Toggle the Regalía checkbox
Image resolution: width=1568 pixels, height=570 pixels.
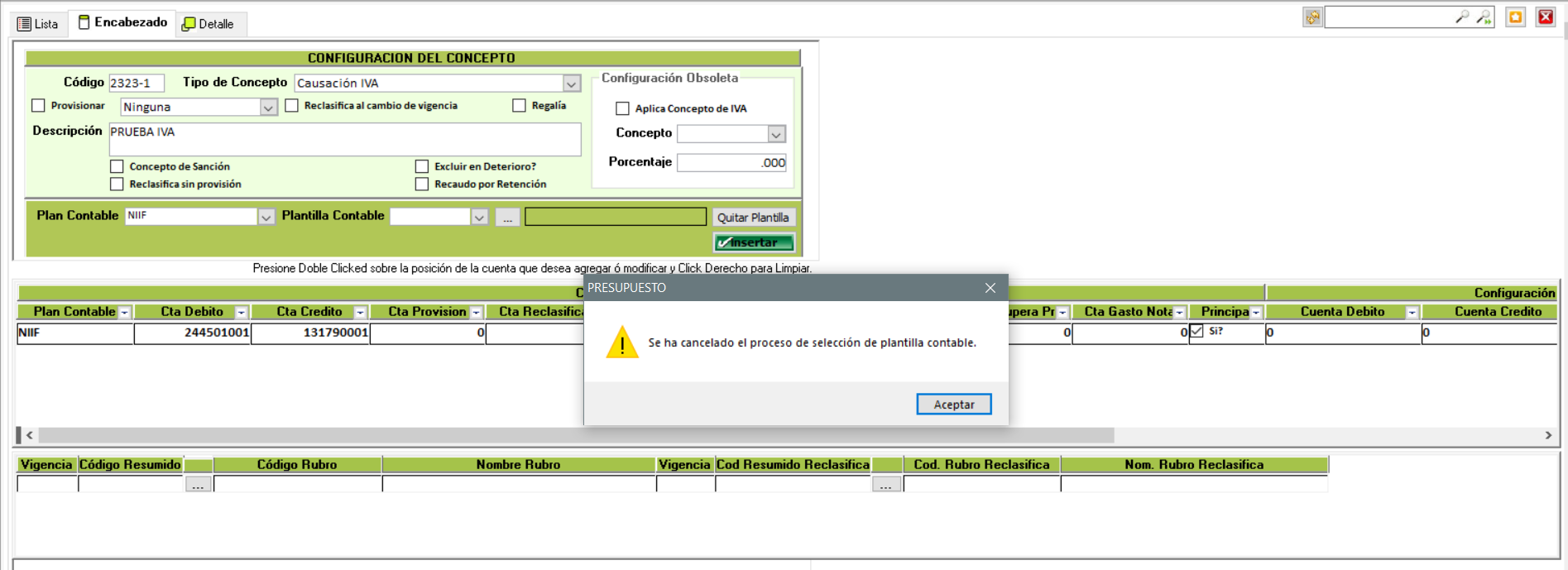pos(519,106)
